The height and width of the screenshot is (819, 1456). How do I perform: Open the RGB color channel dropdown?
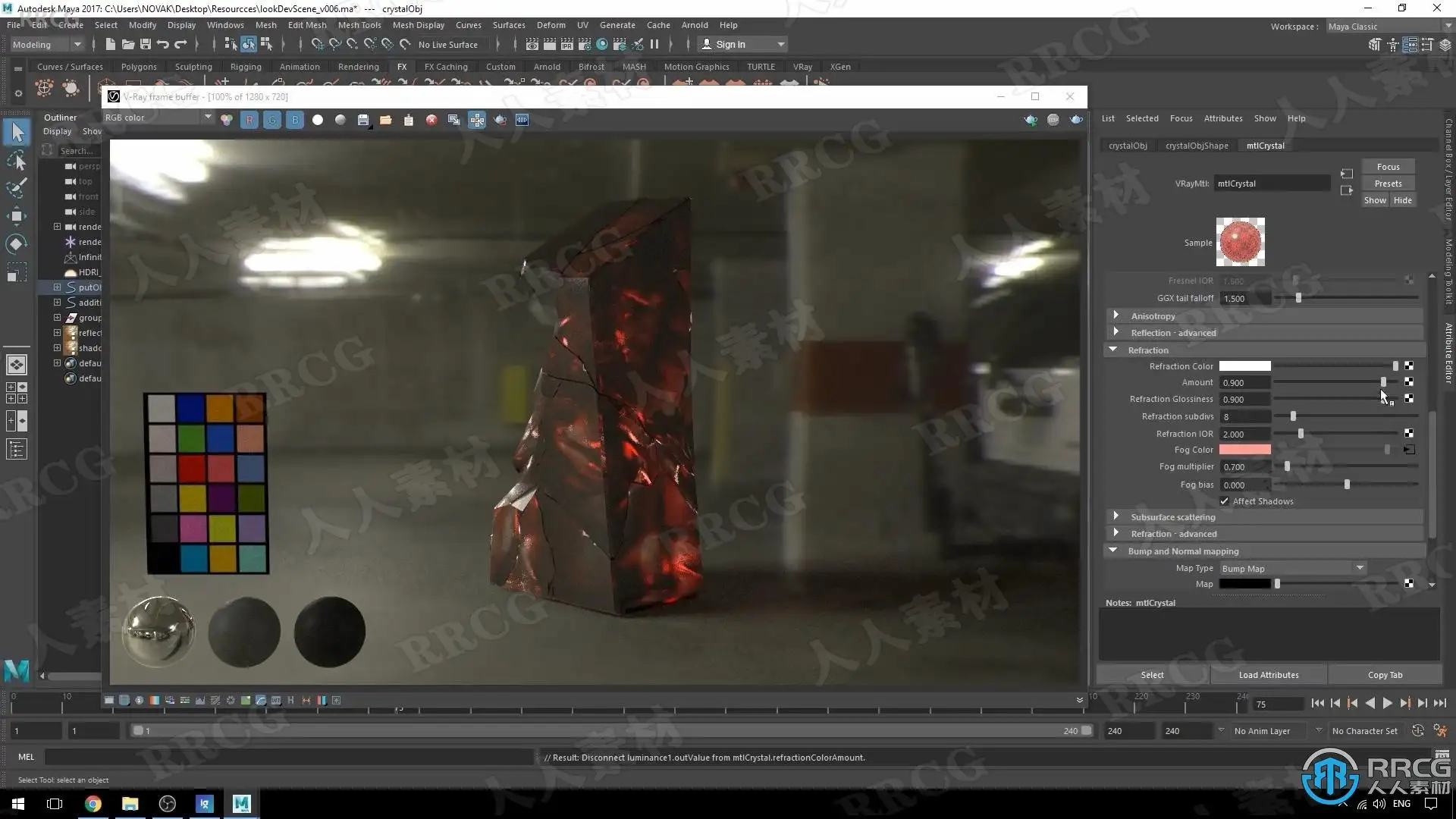pos(158,118)
